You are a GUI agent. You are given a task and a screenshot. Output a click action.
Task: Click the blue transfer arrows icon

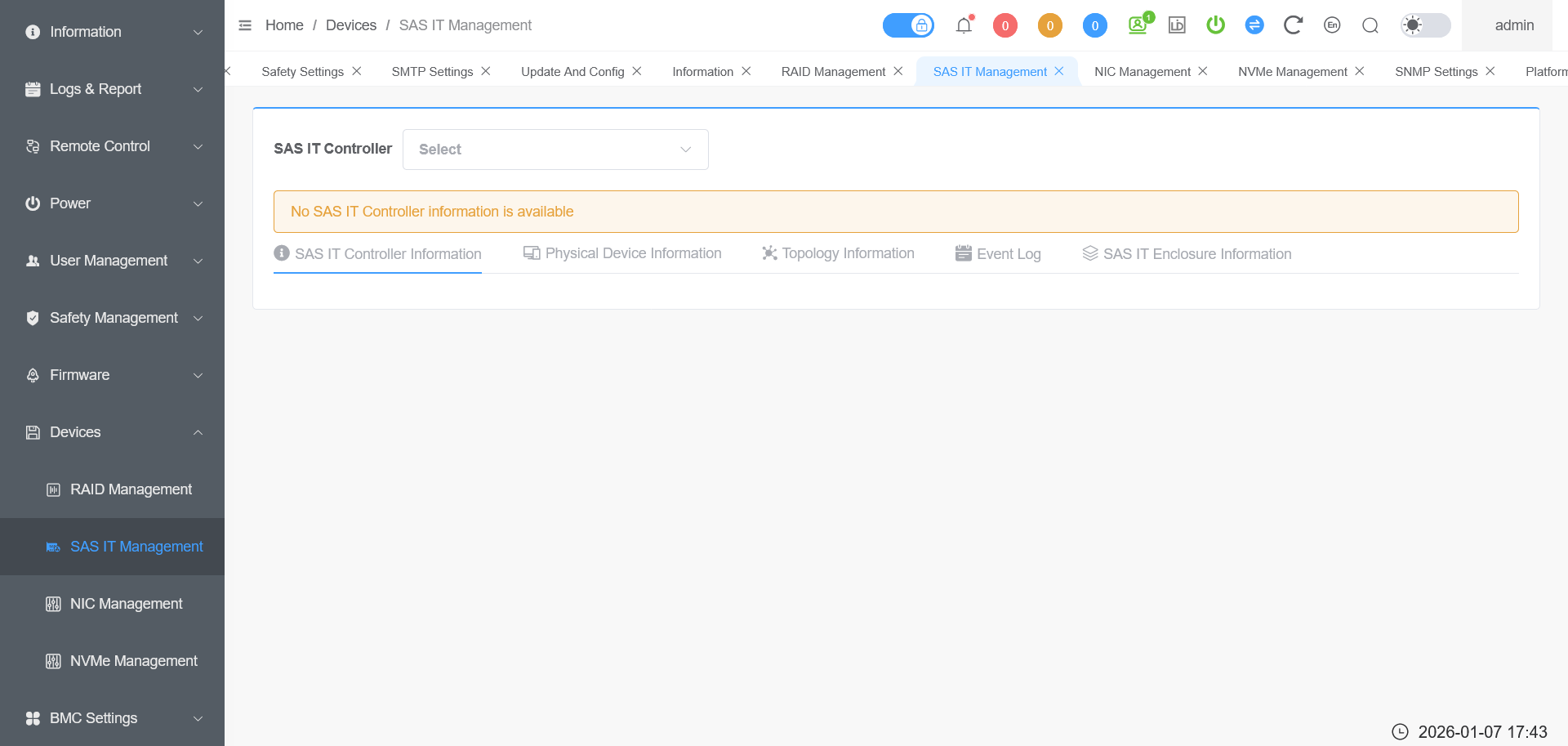[1254, 25]
